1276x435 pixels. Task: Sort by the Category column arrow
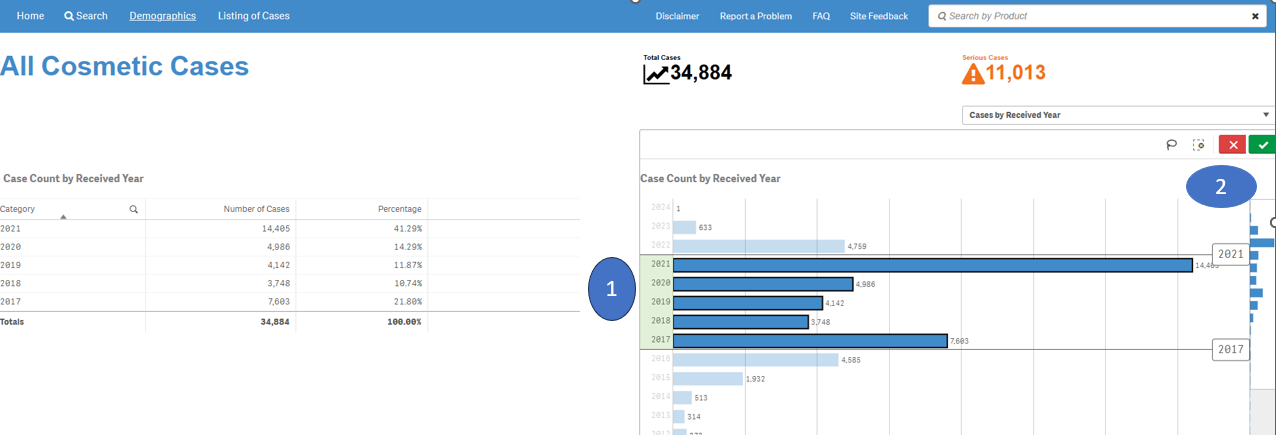63,216
